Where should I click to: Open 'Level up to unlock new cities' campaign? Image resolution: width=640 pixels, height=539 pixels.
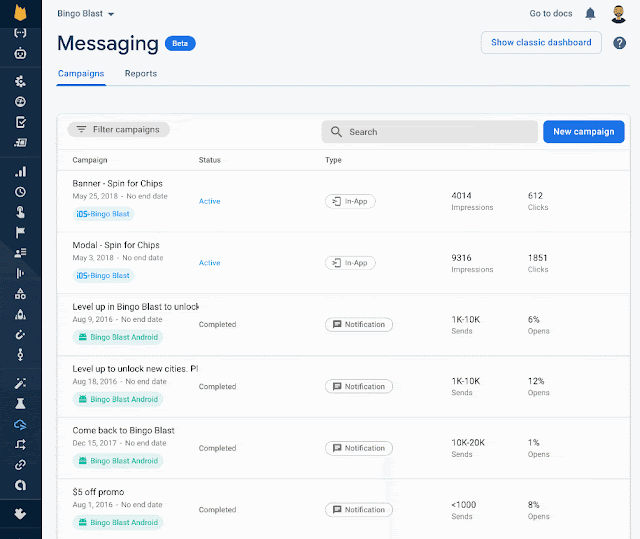coord(135,368)
